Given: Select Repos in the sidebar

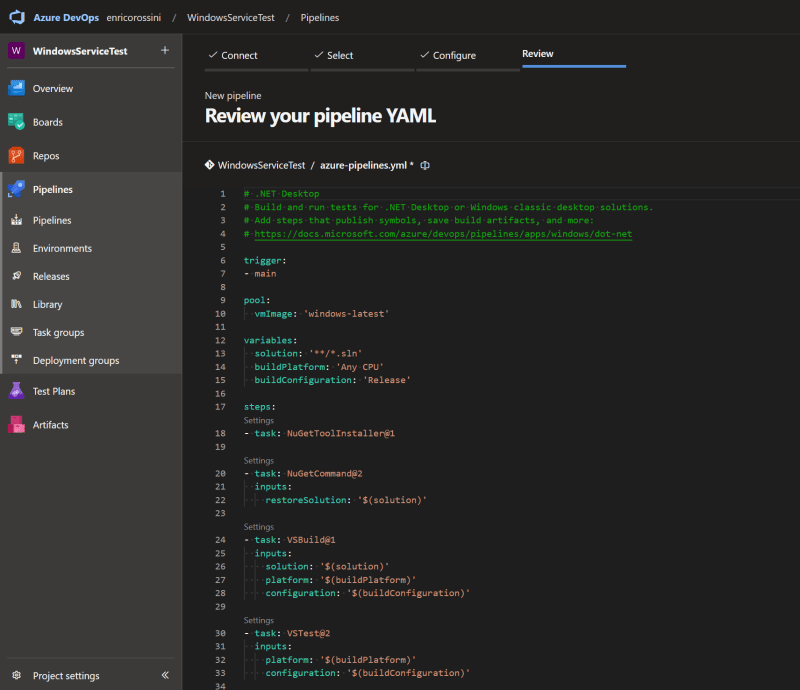Looking at the screenshot, I should click(x=46, y=156).
